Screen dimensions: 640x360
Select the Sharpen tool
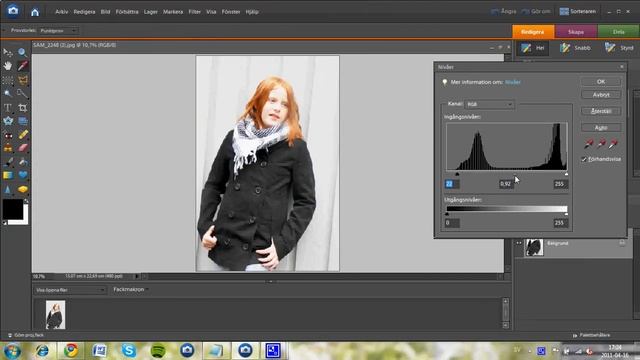tap(8, 189)
